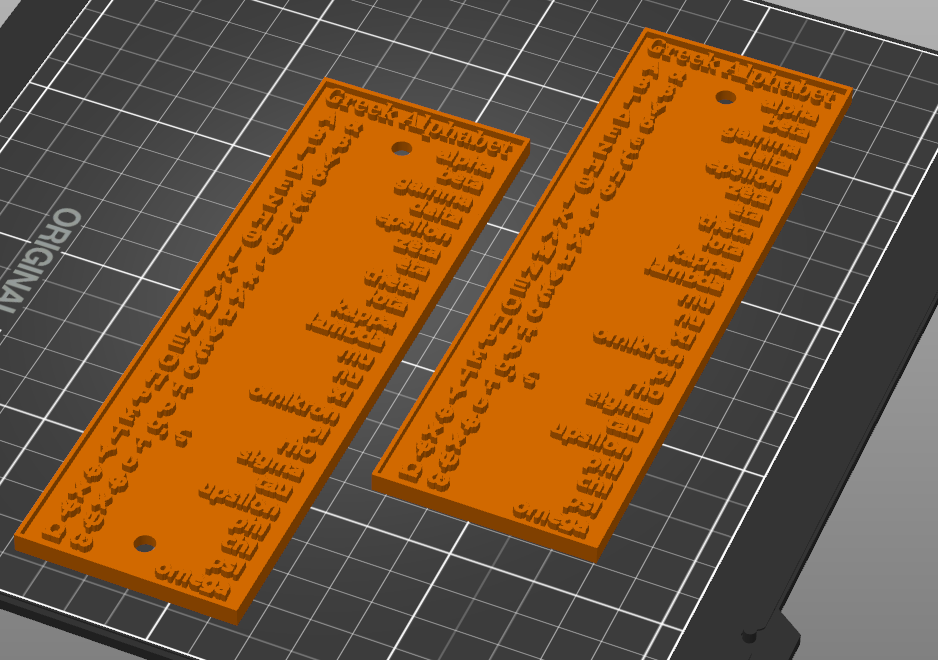Select the Greek Alphabet plate with one hole

click(x=612, y=294)
